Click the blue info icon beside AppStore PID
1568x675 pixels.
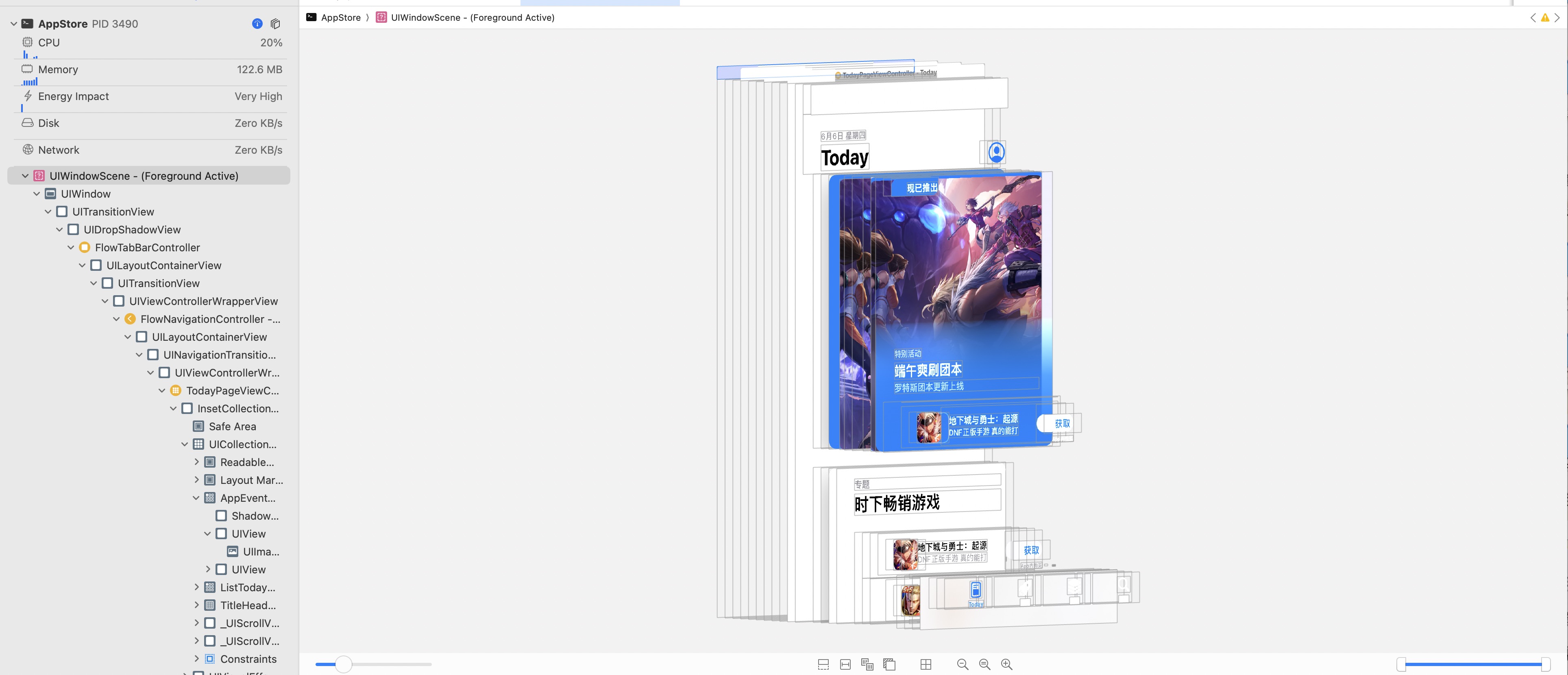click(257, 24)
